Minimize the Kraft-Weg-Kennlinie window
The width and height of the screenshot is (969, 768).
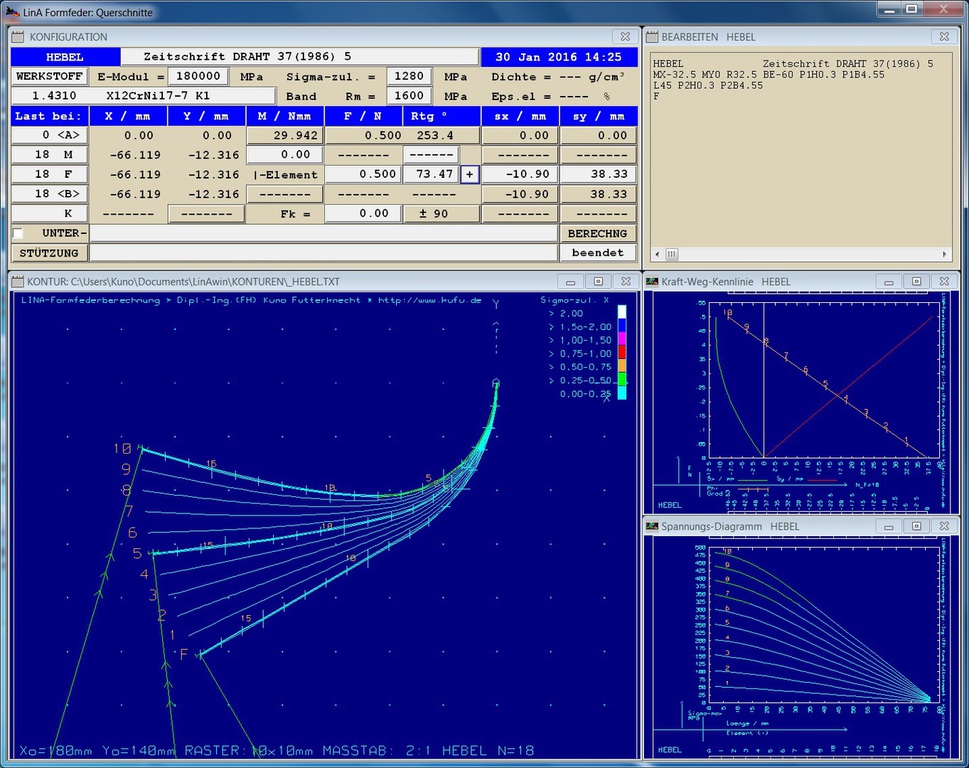[887, 282]
